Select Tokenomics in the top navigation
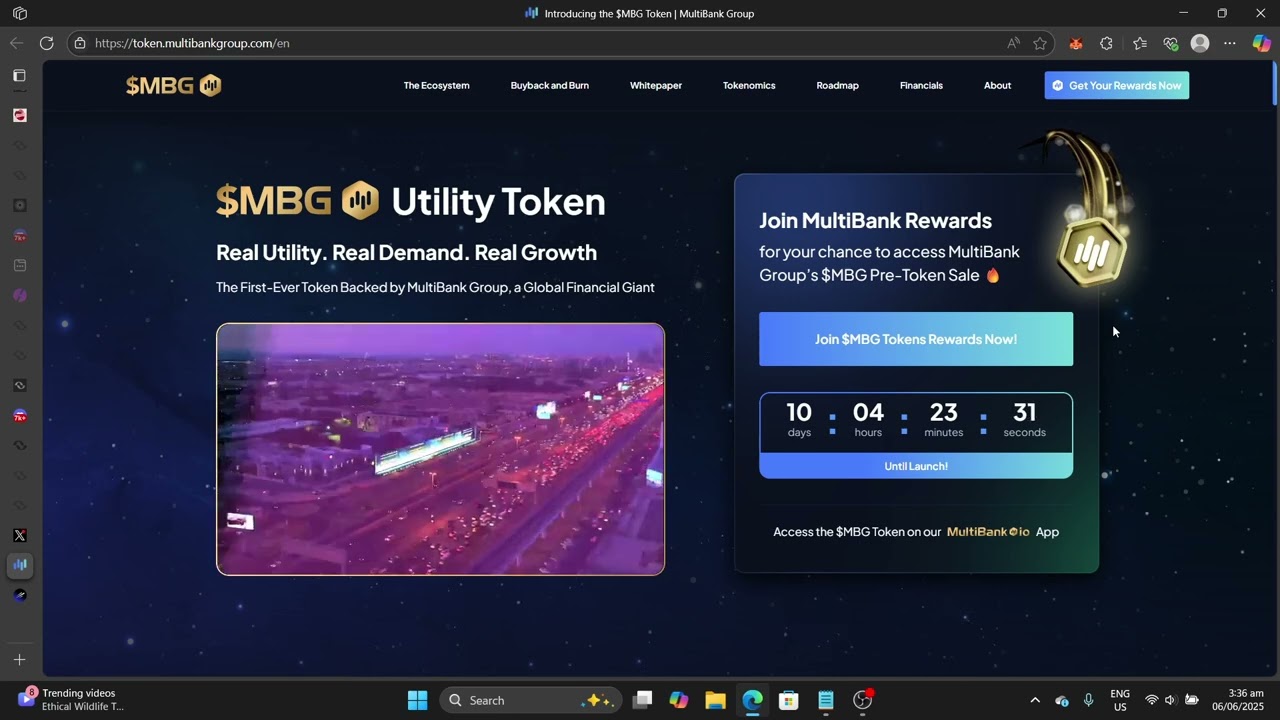Screen dimensions: 1280x720 749,85
